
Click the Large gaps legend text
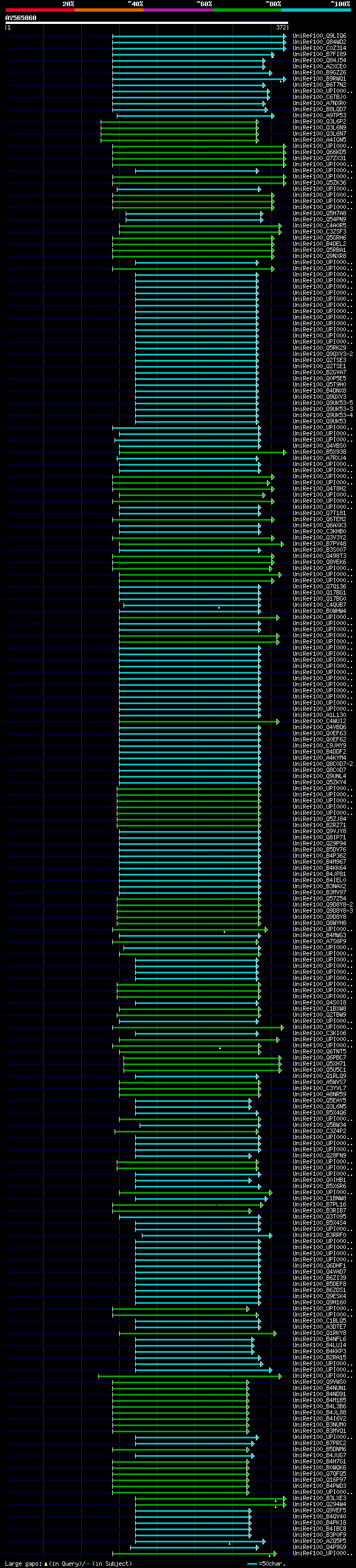click(69, 1564)
